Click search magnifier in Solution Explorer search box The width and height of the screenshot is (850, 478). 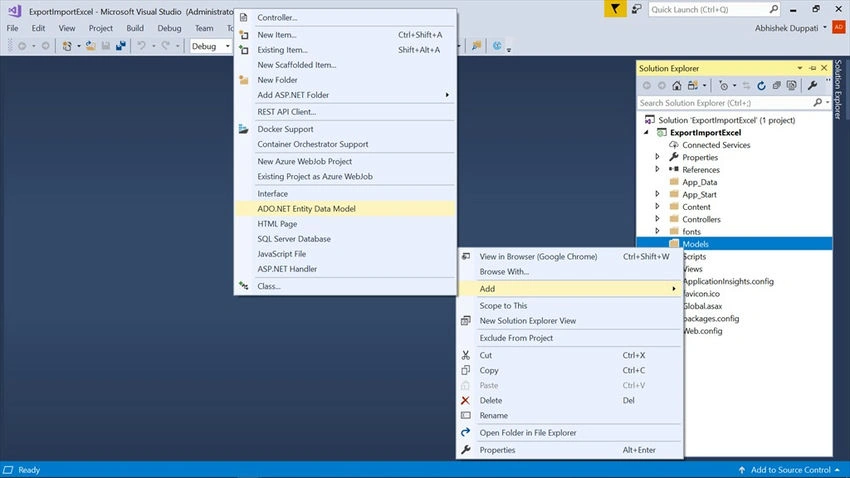pyautogui.click(x=817, y=102)
